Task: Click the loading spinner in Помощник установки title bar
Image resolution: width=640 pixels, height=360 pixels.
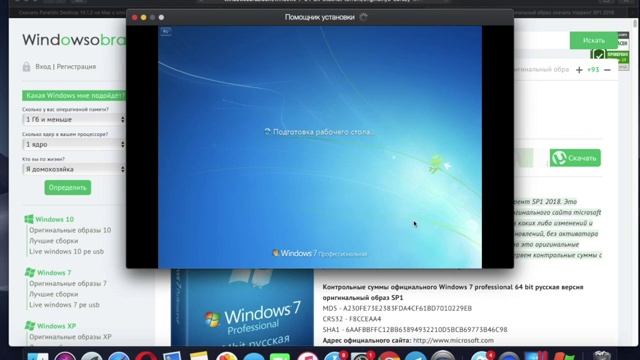Action: (363, 17)
